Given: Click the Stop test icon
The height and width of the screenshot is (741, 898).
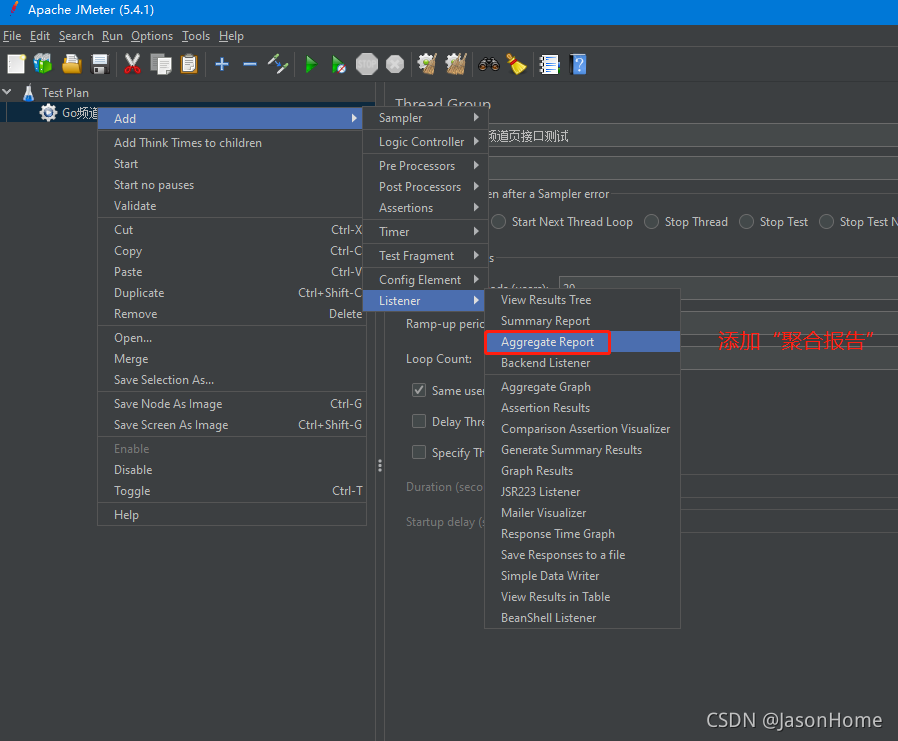Looking at the screenshot, I should click(367, 64).
